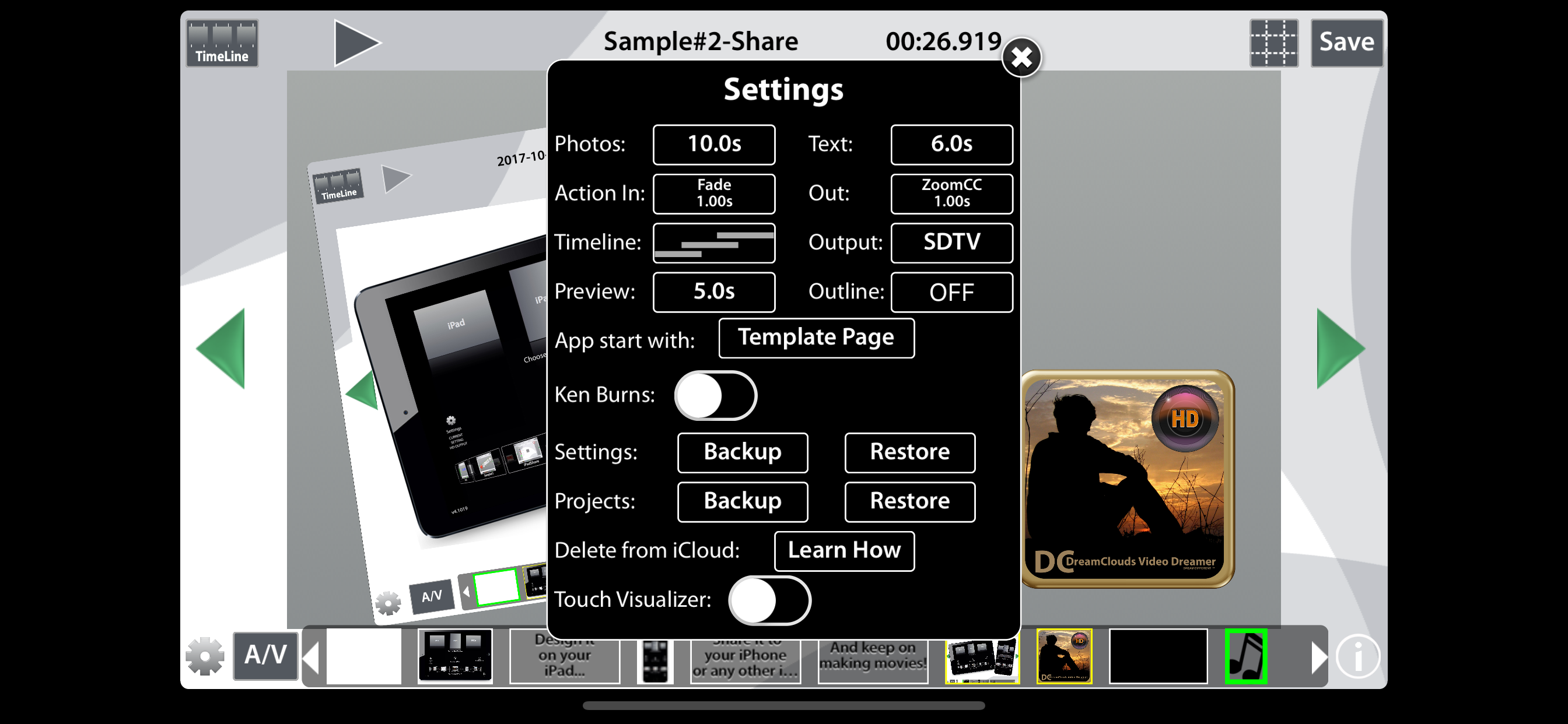Open the TimeLine view icon
The image size is (1568, 724).
point(222,43)
